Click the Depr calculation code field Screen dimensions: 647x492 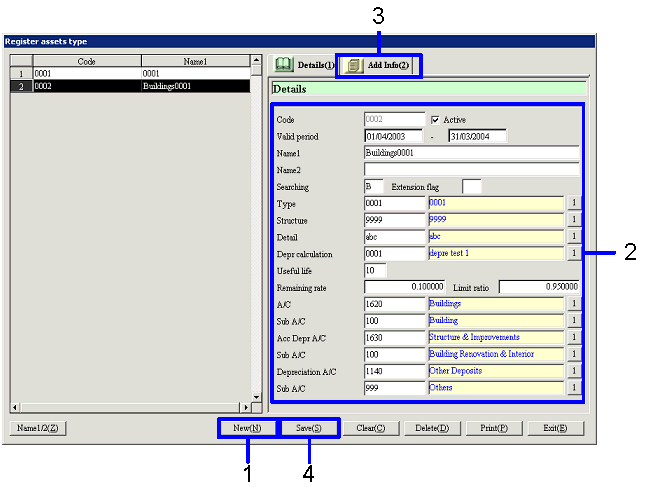pyautogui.click(x=394, y=253)
